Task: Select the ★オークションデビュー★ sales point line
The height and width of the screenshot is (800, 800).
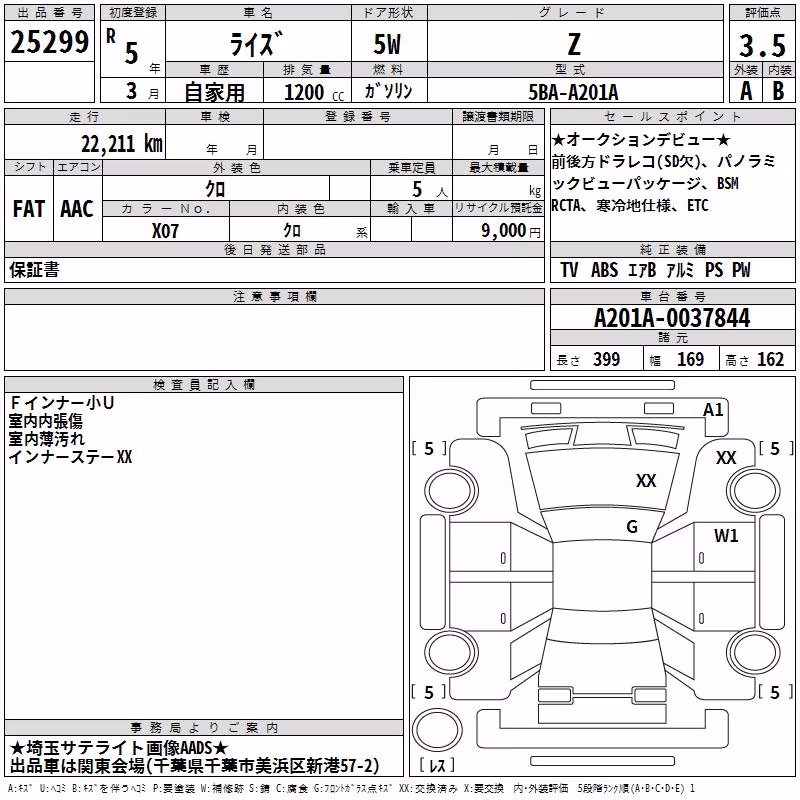Action: 641,139
